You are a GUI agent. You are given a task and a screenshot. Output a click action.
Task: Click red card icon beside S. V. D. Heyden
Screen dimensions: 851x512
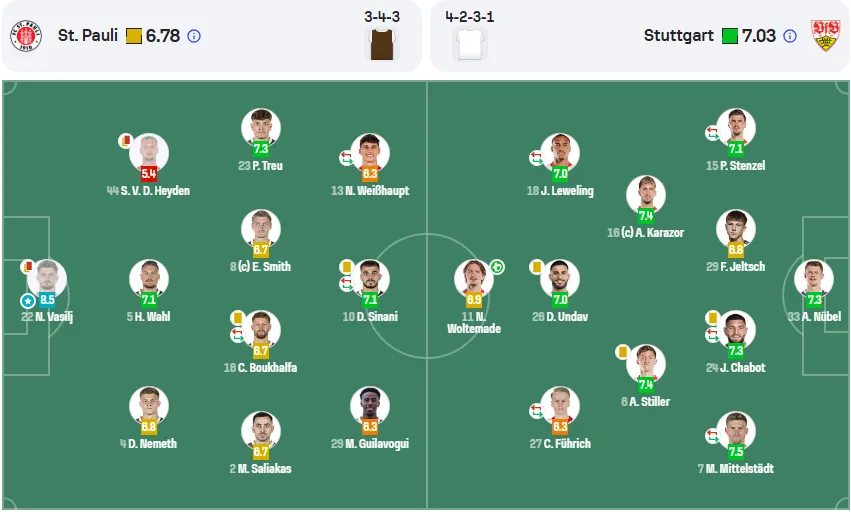(x=125, y=141)
